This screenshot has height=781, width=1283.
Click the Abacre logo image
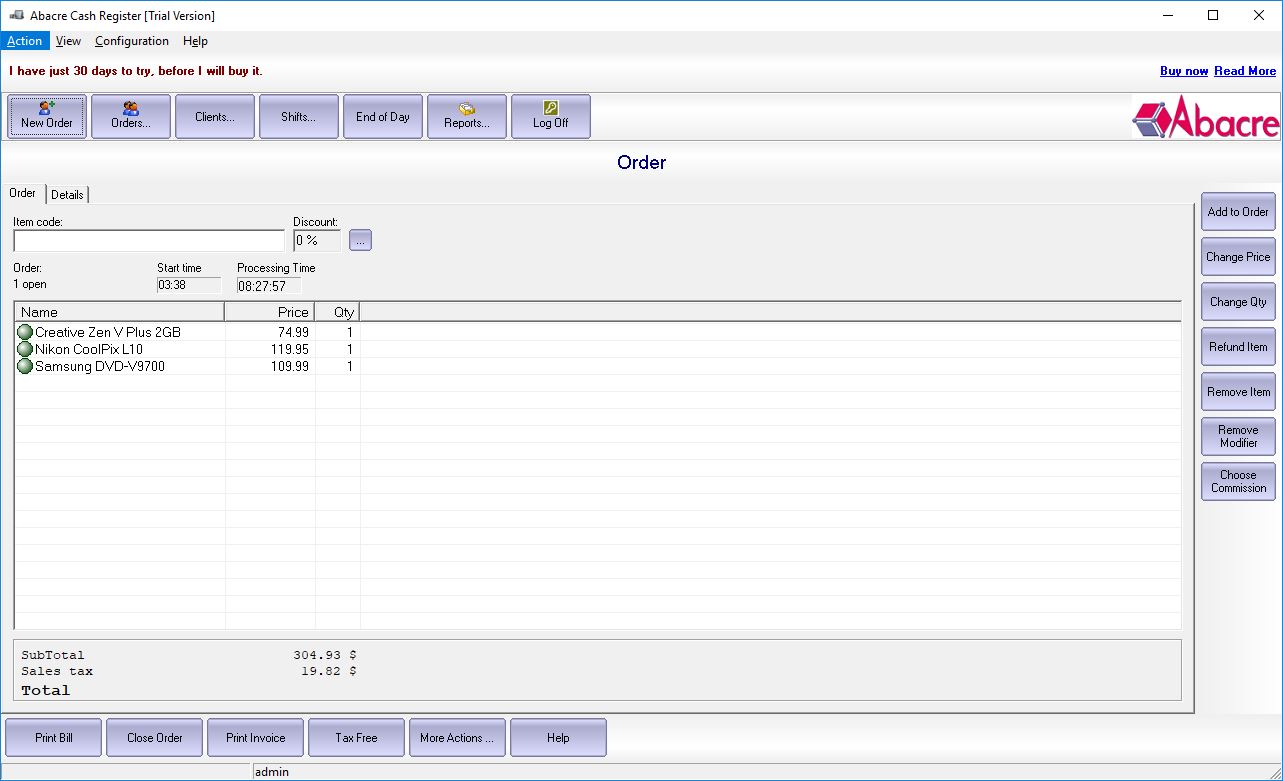[x=1204, y=117]
